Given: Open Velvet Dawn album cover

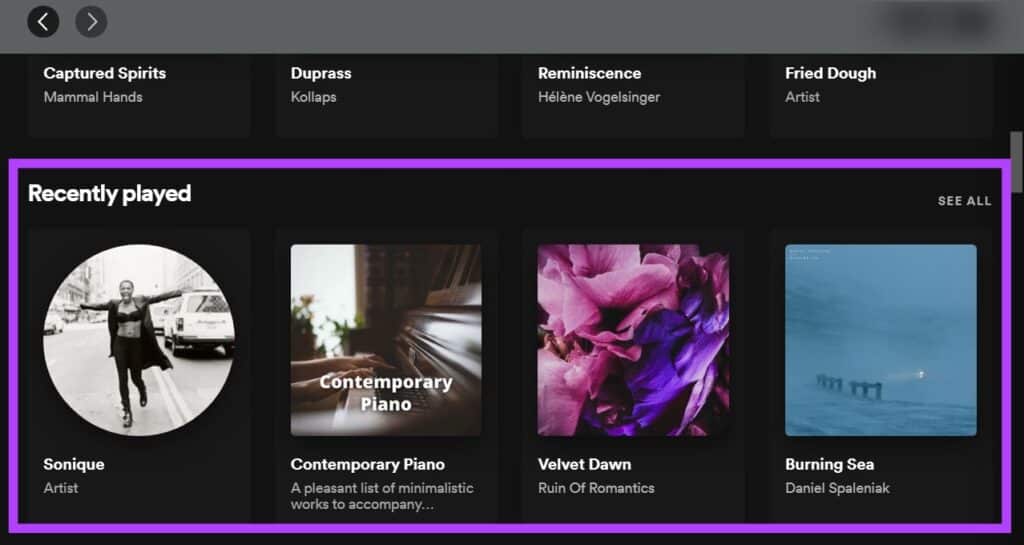Looking at the screenshot, I should 633,340.
